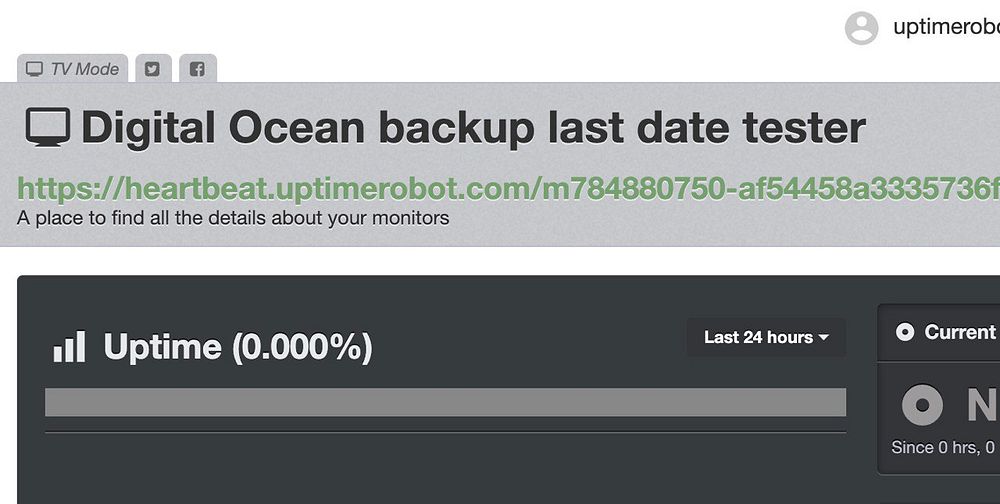Click the large N status text
Screen dimensions: 1000x504
[x=982, y=405]
